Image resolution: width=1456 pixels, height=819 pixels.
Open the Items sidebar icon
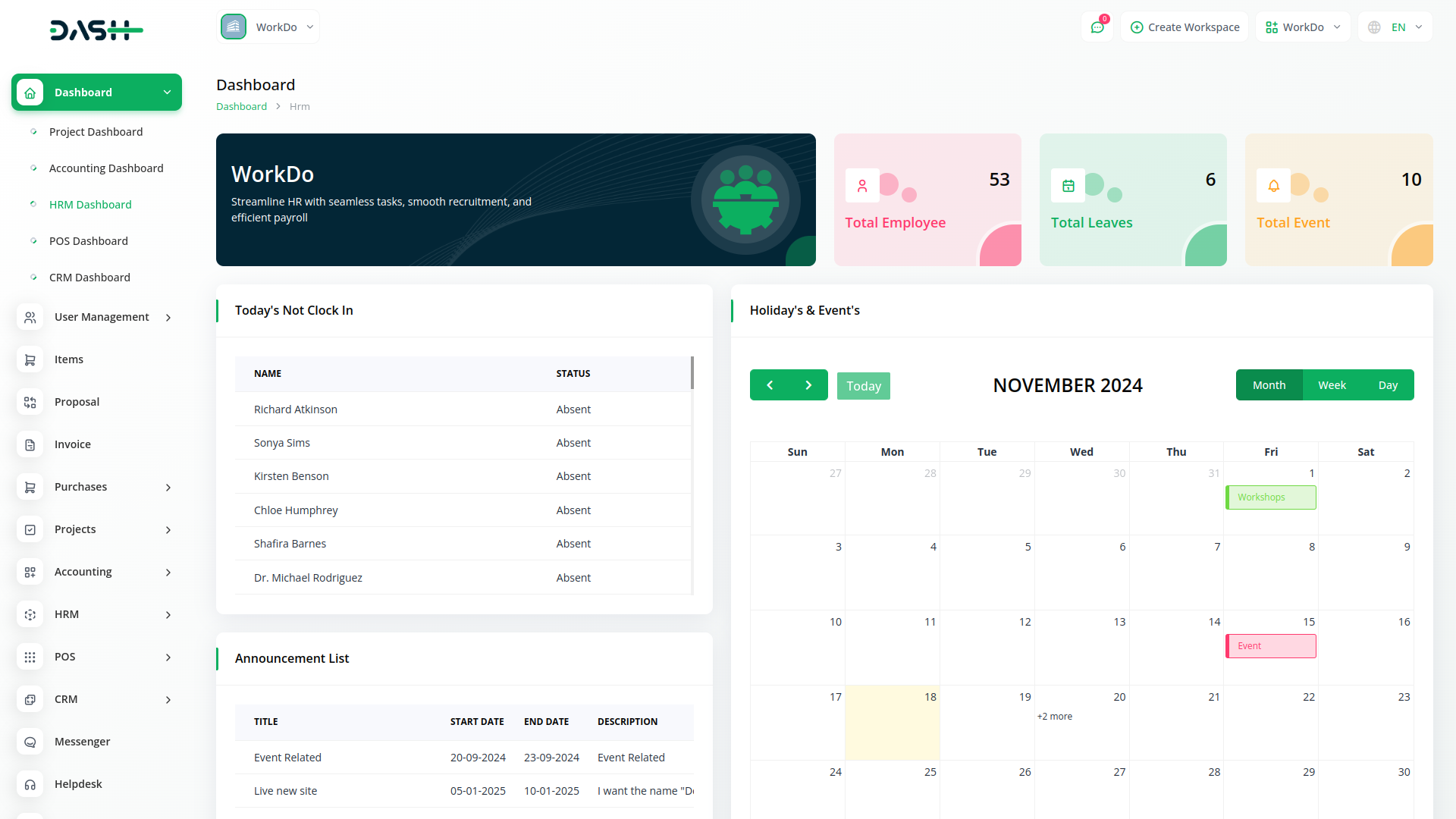[x=30, y=359]
